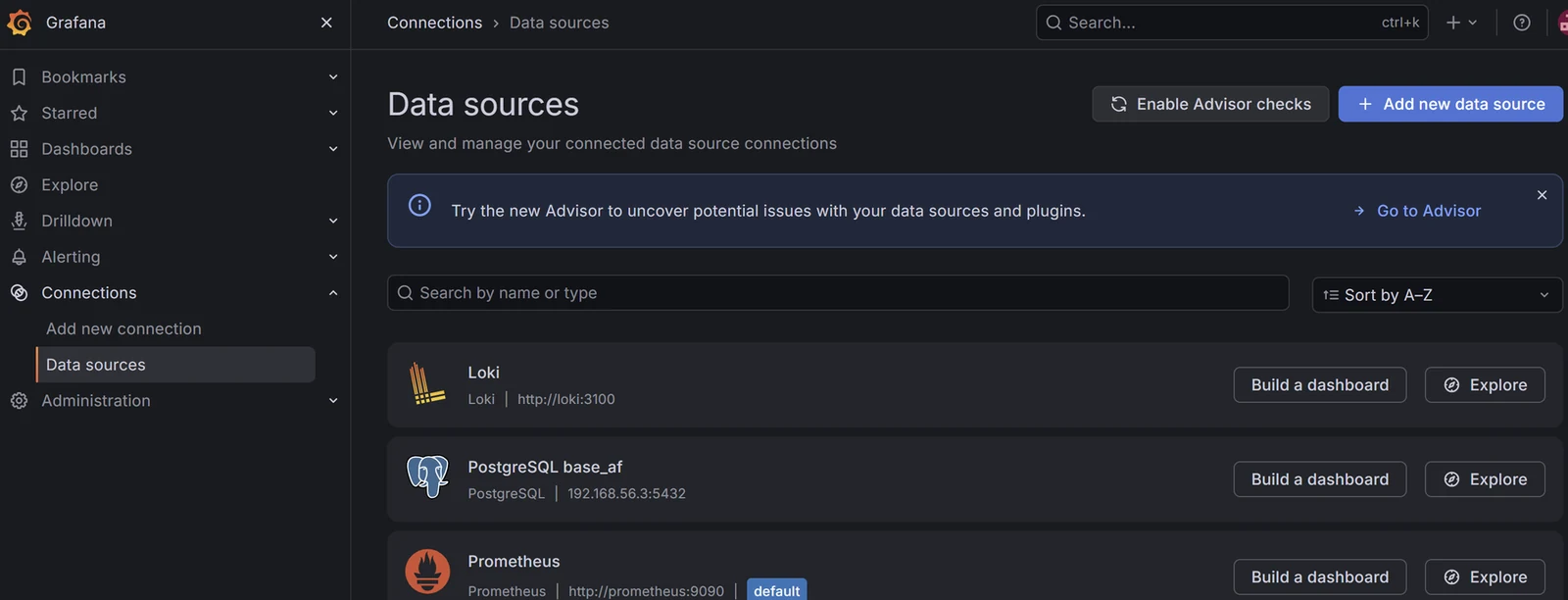This screenshot has width=1568, height=600.
Task: Expand the Dashboards section chevron
Action: (x=333, y=149)
